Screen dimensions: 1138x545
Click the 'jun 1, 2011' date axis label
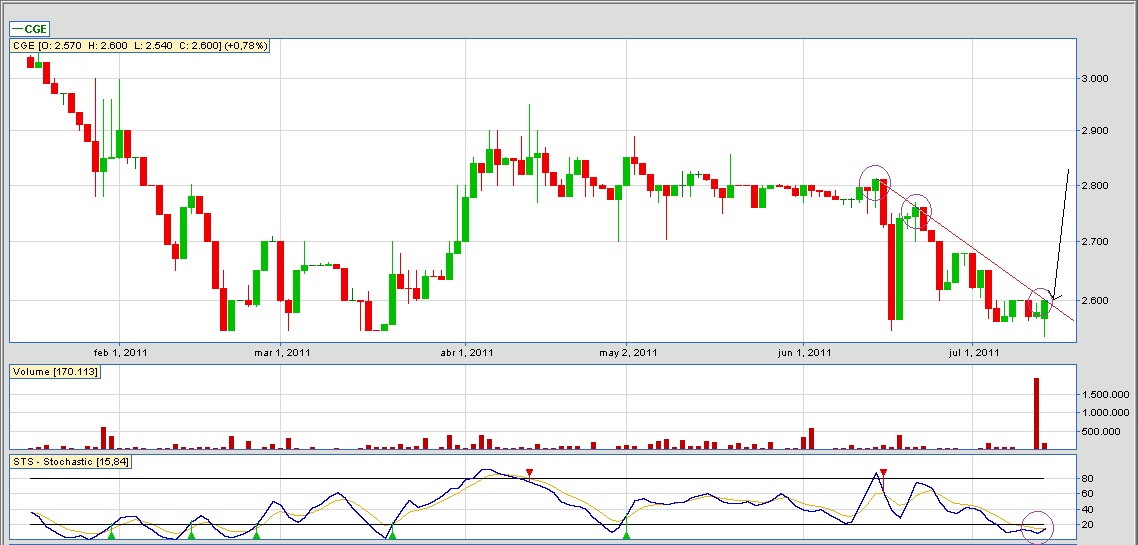[804, 352]
